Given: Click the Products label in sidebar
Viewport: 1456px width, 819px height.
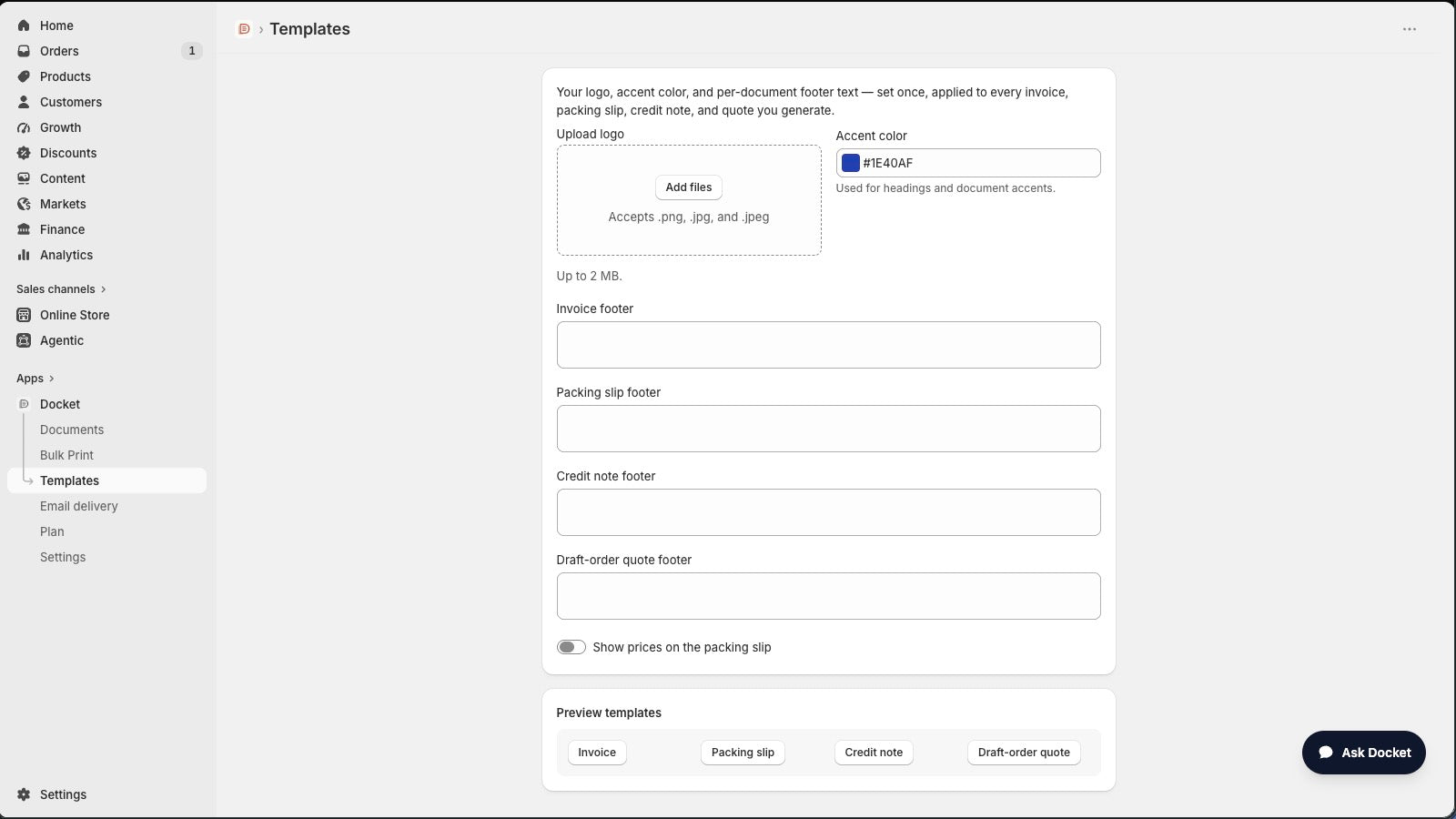Looking at the screenshot, I should point(66,76).
